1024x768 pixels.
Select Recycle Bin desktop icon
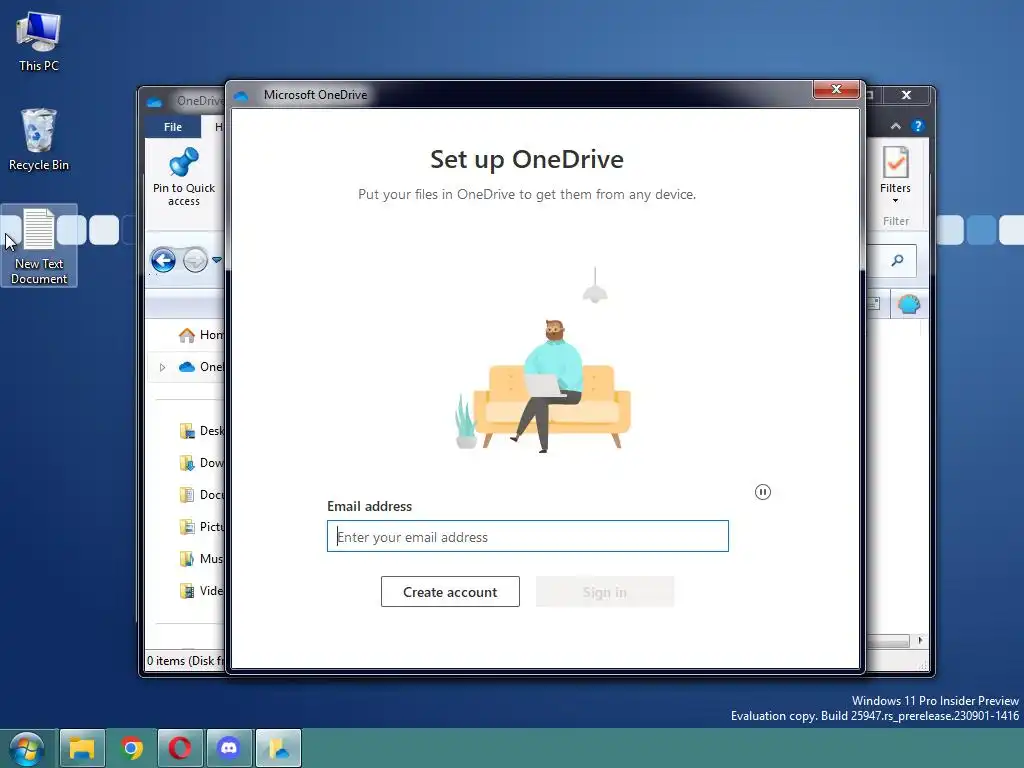39,140
